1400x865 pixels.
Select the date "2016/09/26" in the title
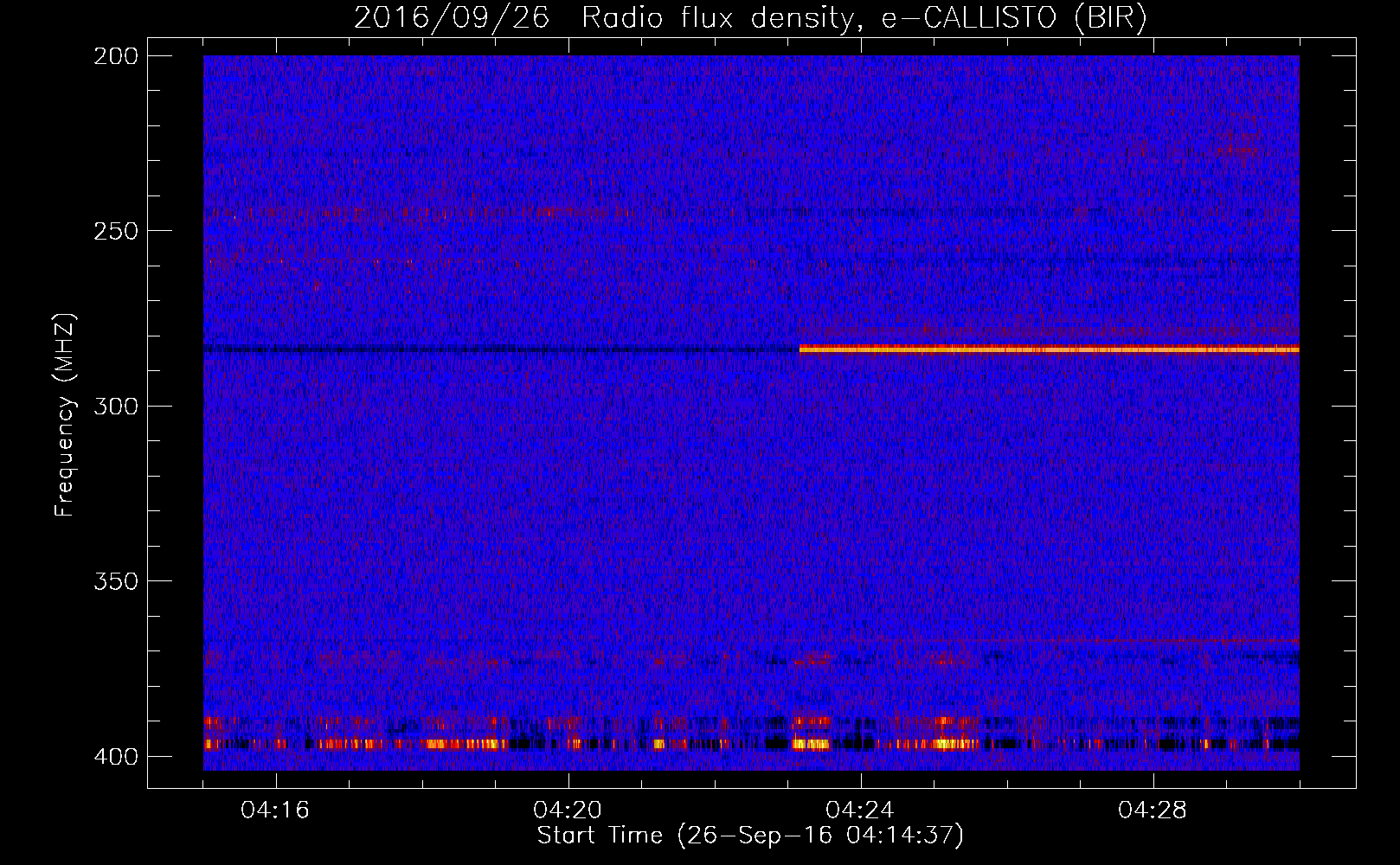[452, 18]
